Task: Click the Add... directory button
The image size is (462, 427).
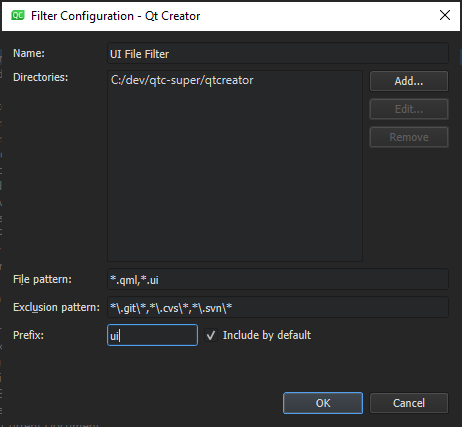Action: point(409,81)
